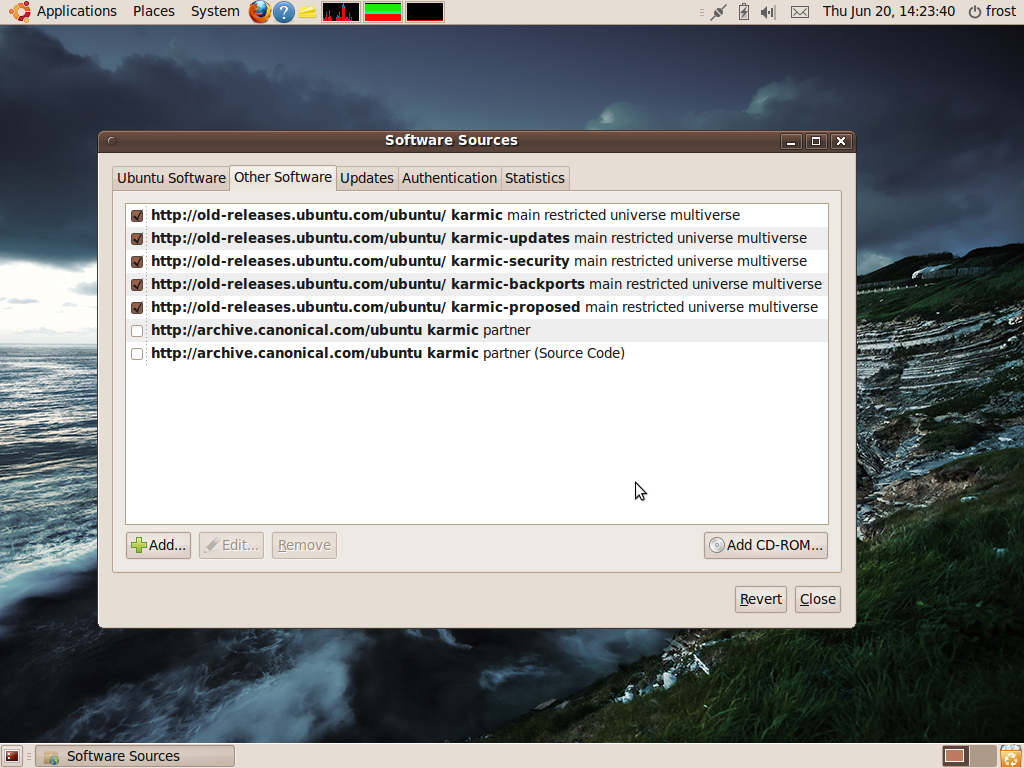Open the Help icon in the top panel

[x=283, y=12]
